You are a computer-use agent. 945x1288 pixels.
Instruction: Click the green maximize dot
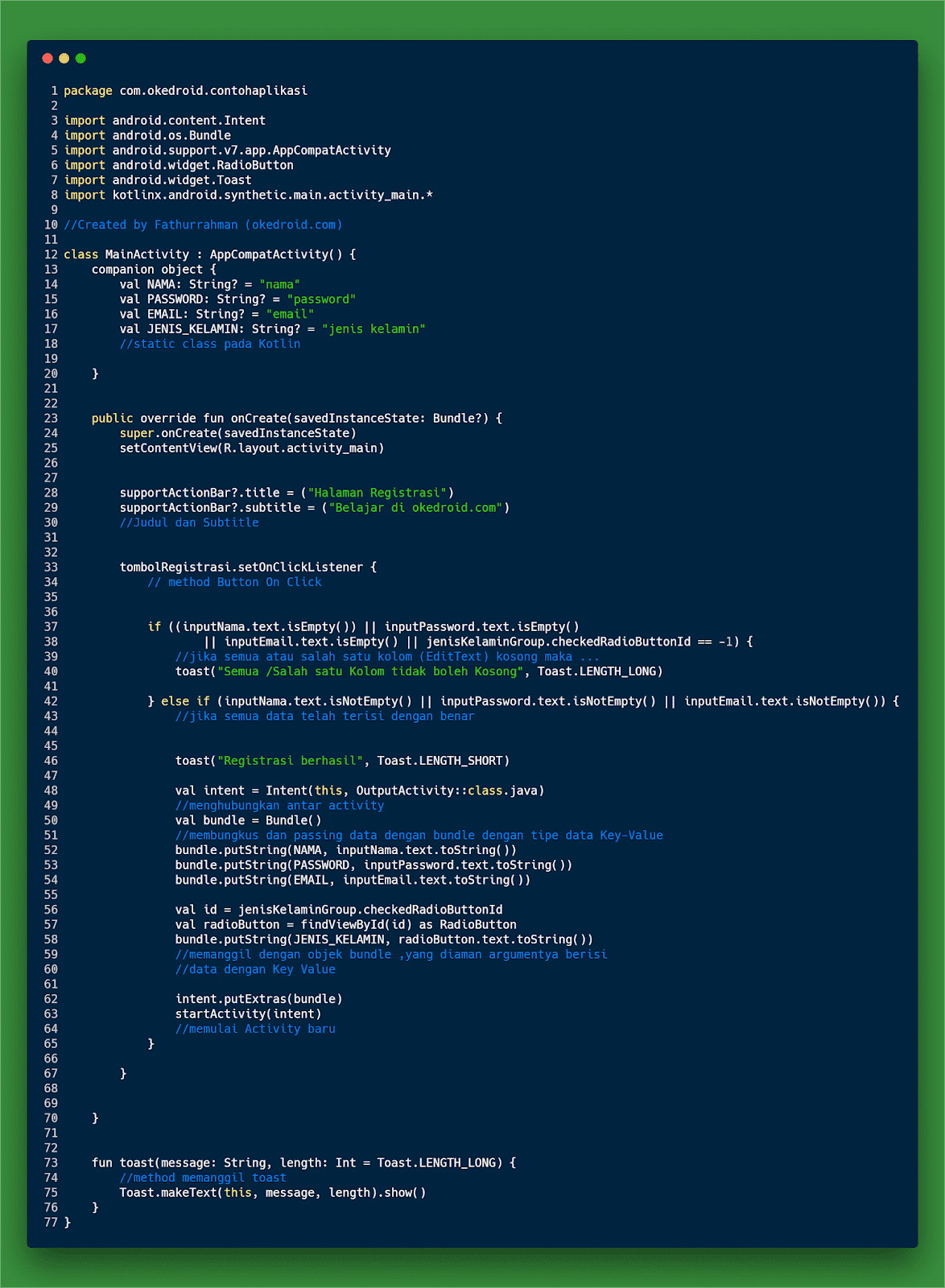[80, 58]
